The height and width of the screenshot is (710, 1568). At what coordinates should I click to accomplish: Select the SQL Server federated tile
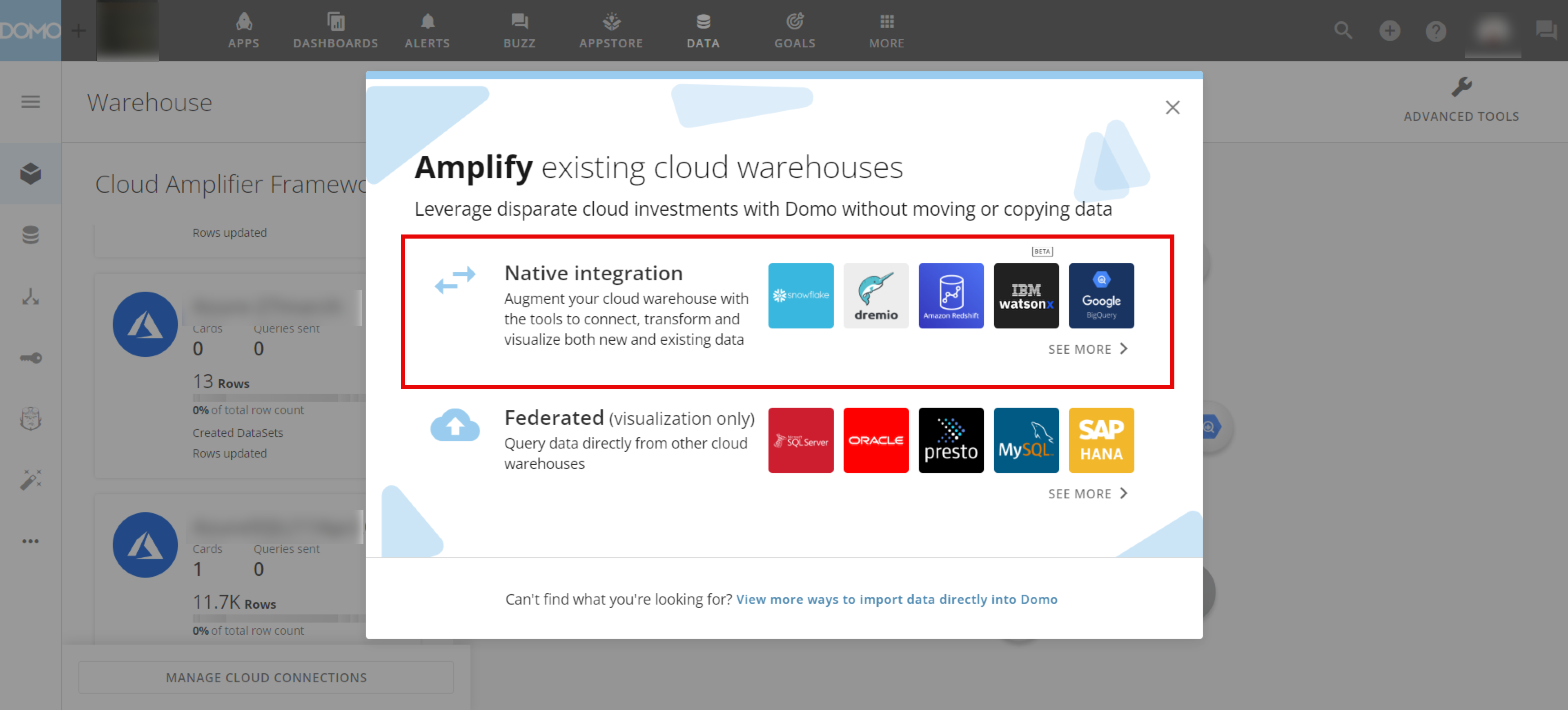[800, 440]
